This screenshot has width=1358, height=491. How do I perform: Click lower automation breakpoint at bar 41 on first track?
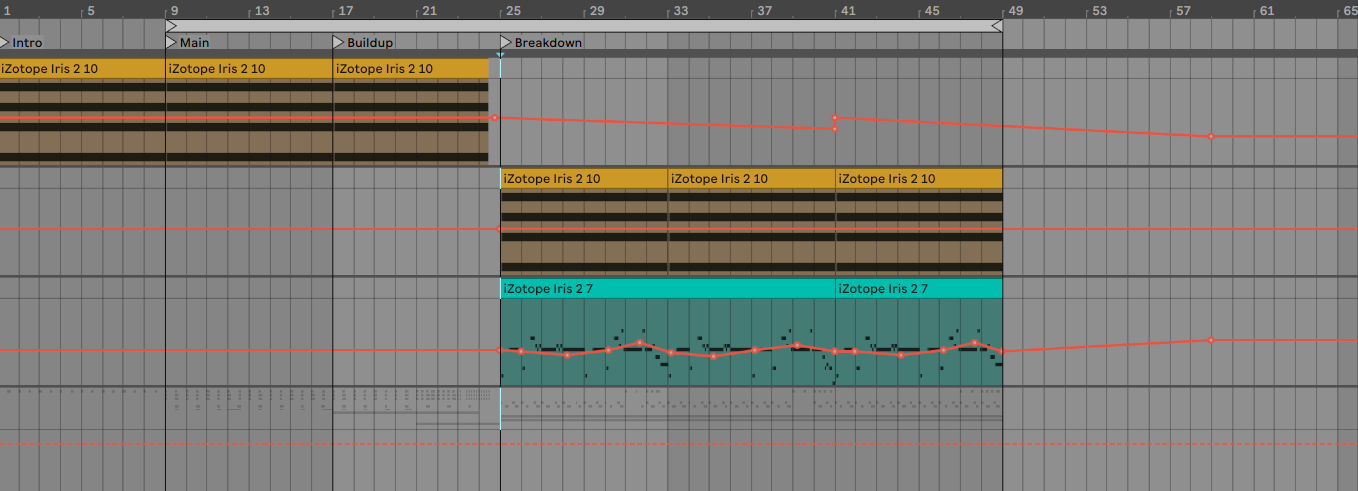pyautogui.click(x=835, y=129)
